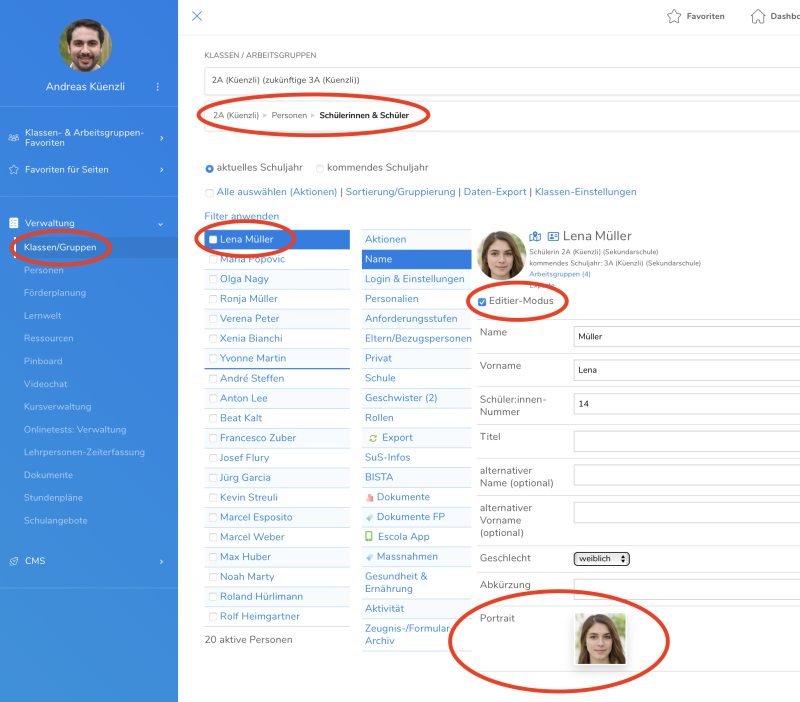Click the CMS icon in the sidebar
The width and height of the screenshot is (800, 702).
pyautogui.click(x=13, y=561)
